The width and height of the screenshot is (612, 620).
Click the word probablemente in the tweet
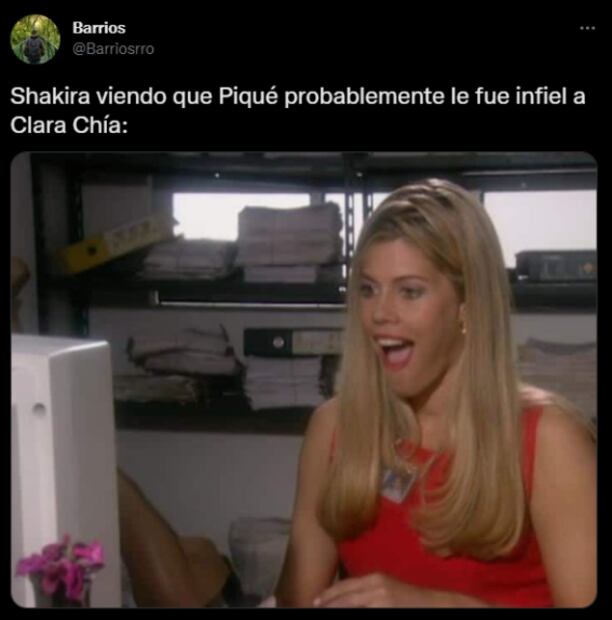click(x=365, y=97)
